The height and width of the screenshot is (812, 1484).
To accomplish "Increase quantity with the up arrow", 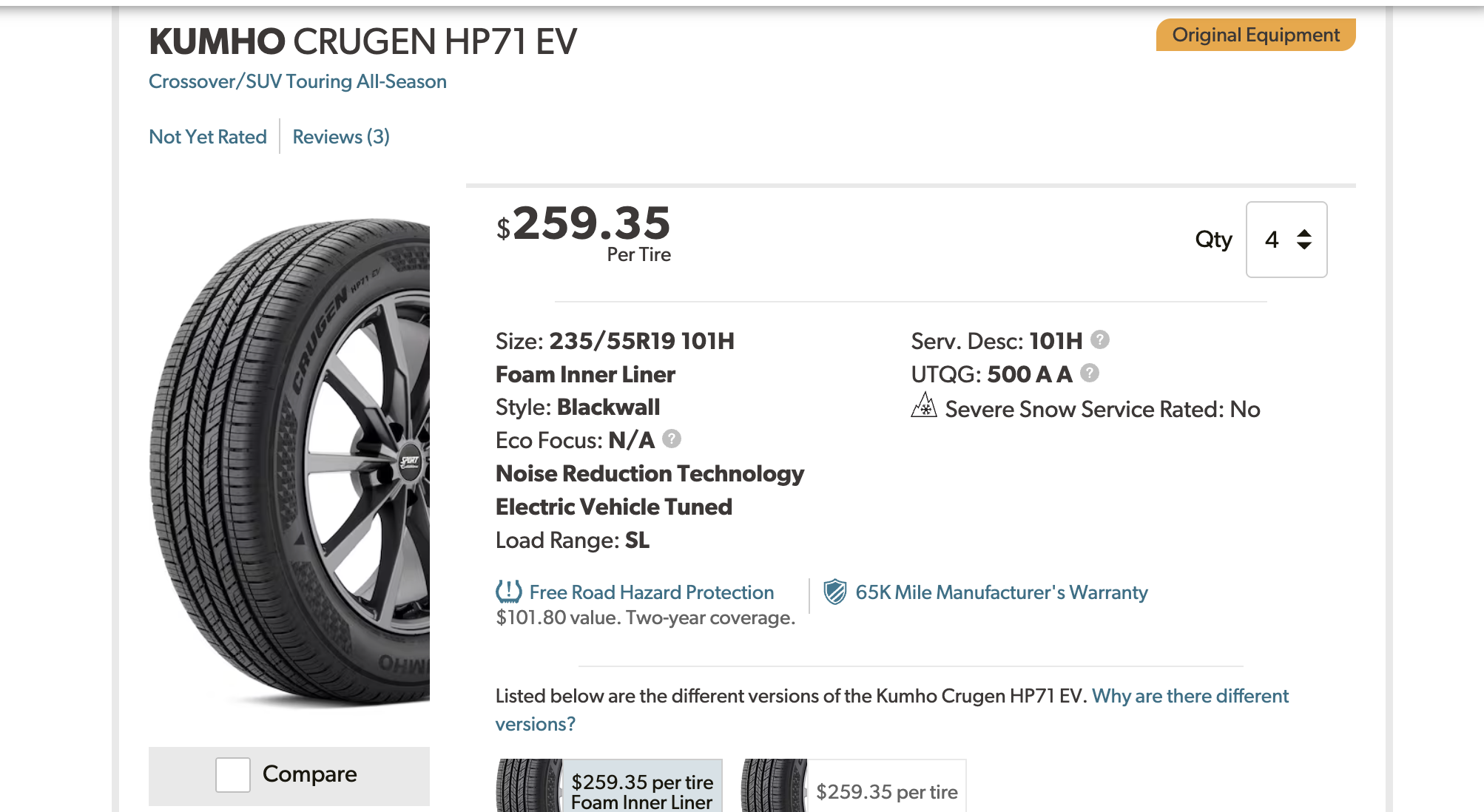I will click(x=1304, y=233).
